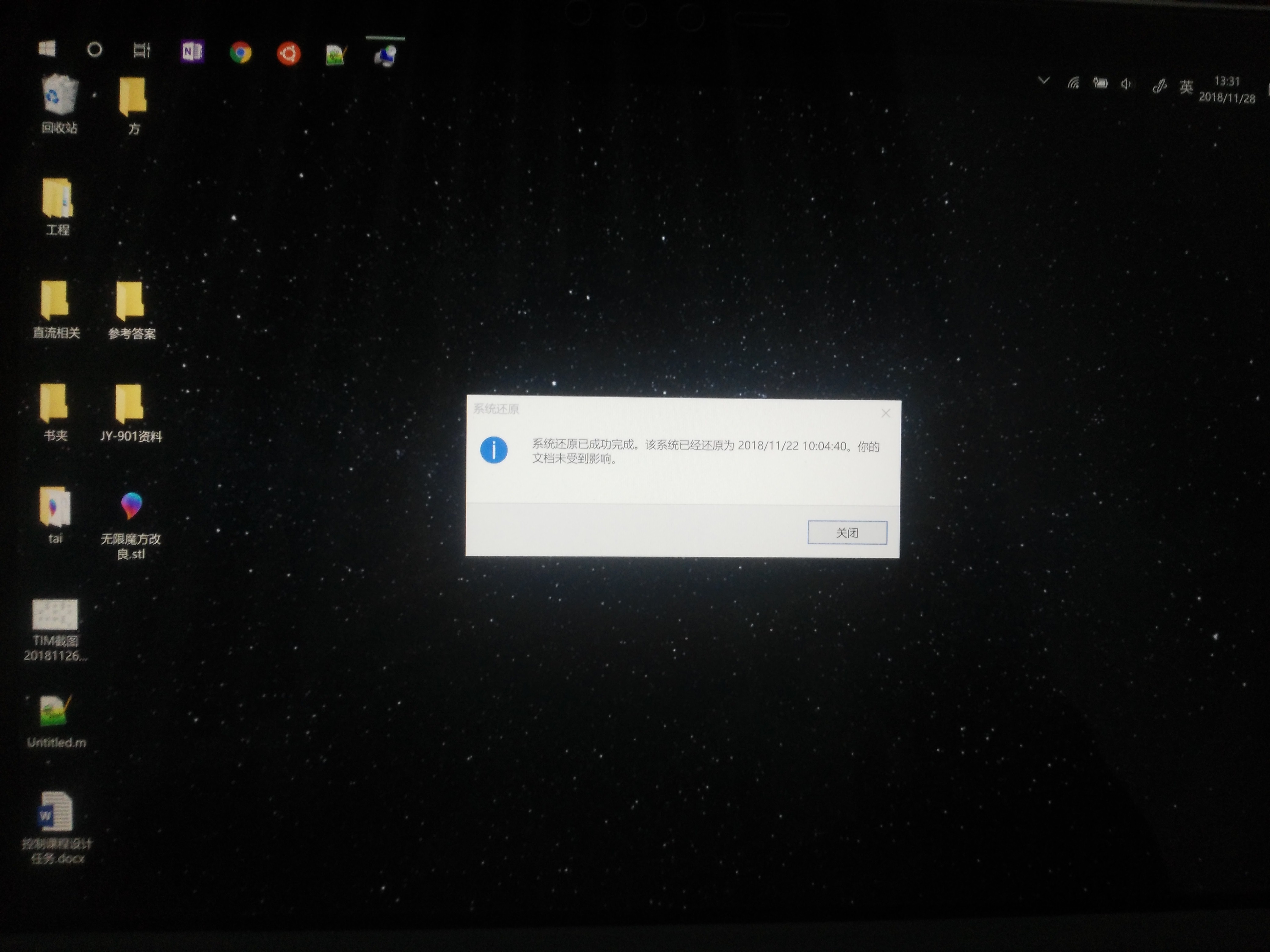Open the volume speaker tray icon
Screen dimensions: 1270x952
pos(1126,84)
